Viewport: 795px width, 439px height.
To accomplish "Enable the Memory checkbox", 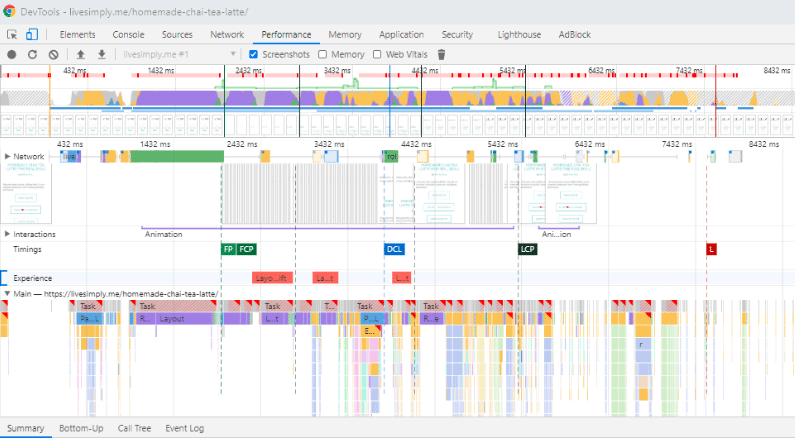I will click(x=323, y=54).
